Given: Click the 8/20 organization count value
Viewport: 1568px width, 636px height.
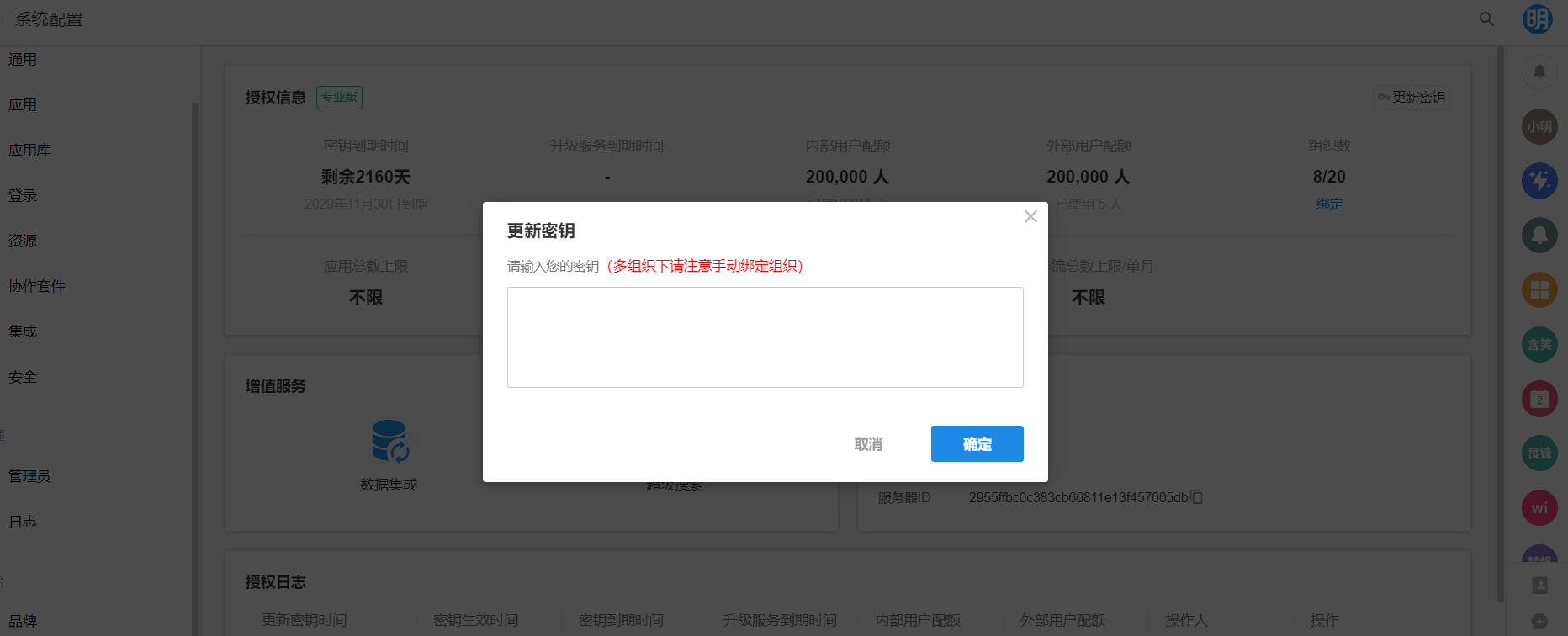Looking at the screenshot, I should [x=1329, y=177].
